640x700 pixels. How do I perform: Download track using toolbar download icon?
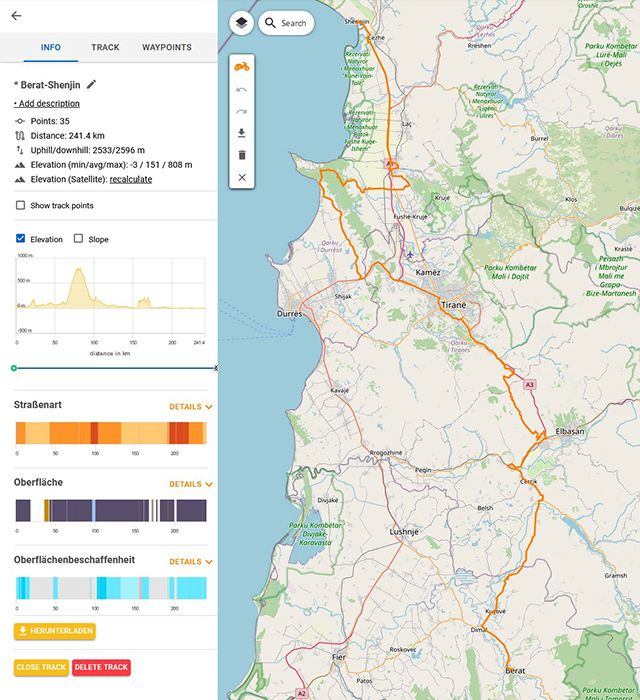241,133
